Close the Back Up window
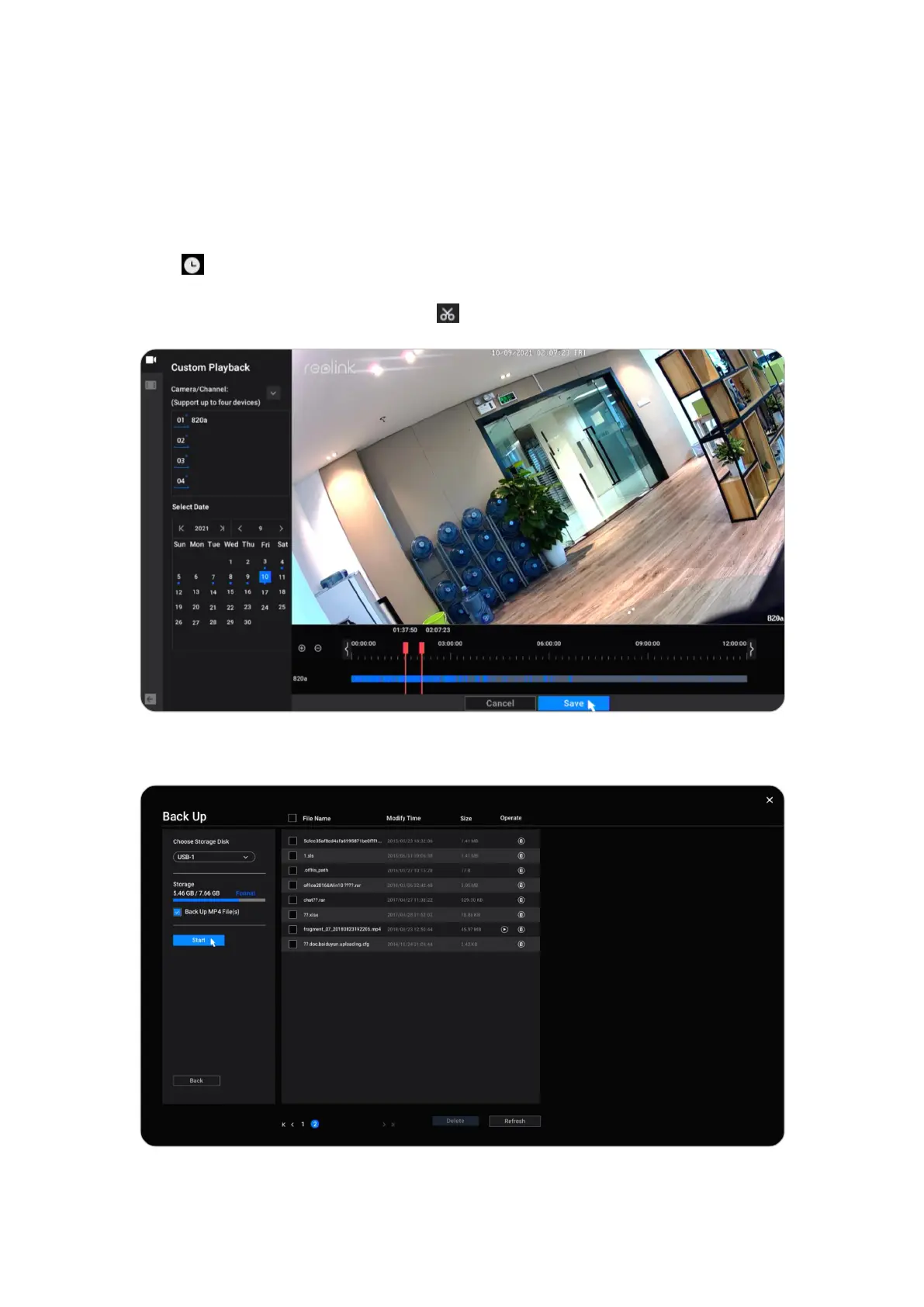924x1307 pixels. [770, 800]
